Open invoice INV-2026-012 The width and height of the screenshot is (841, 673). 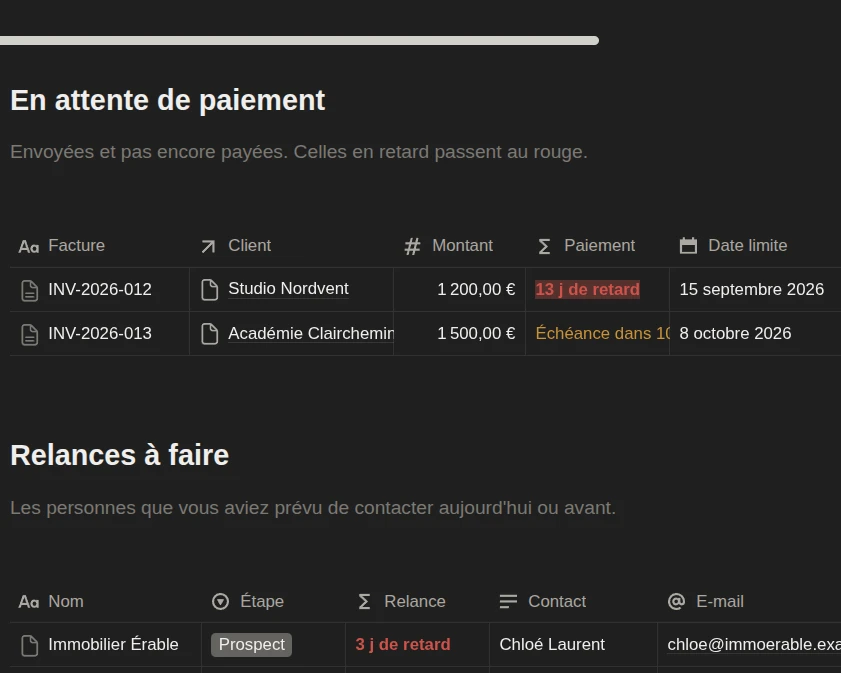click(100, 290)
